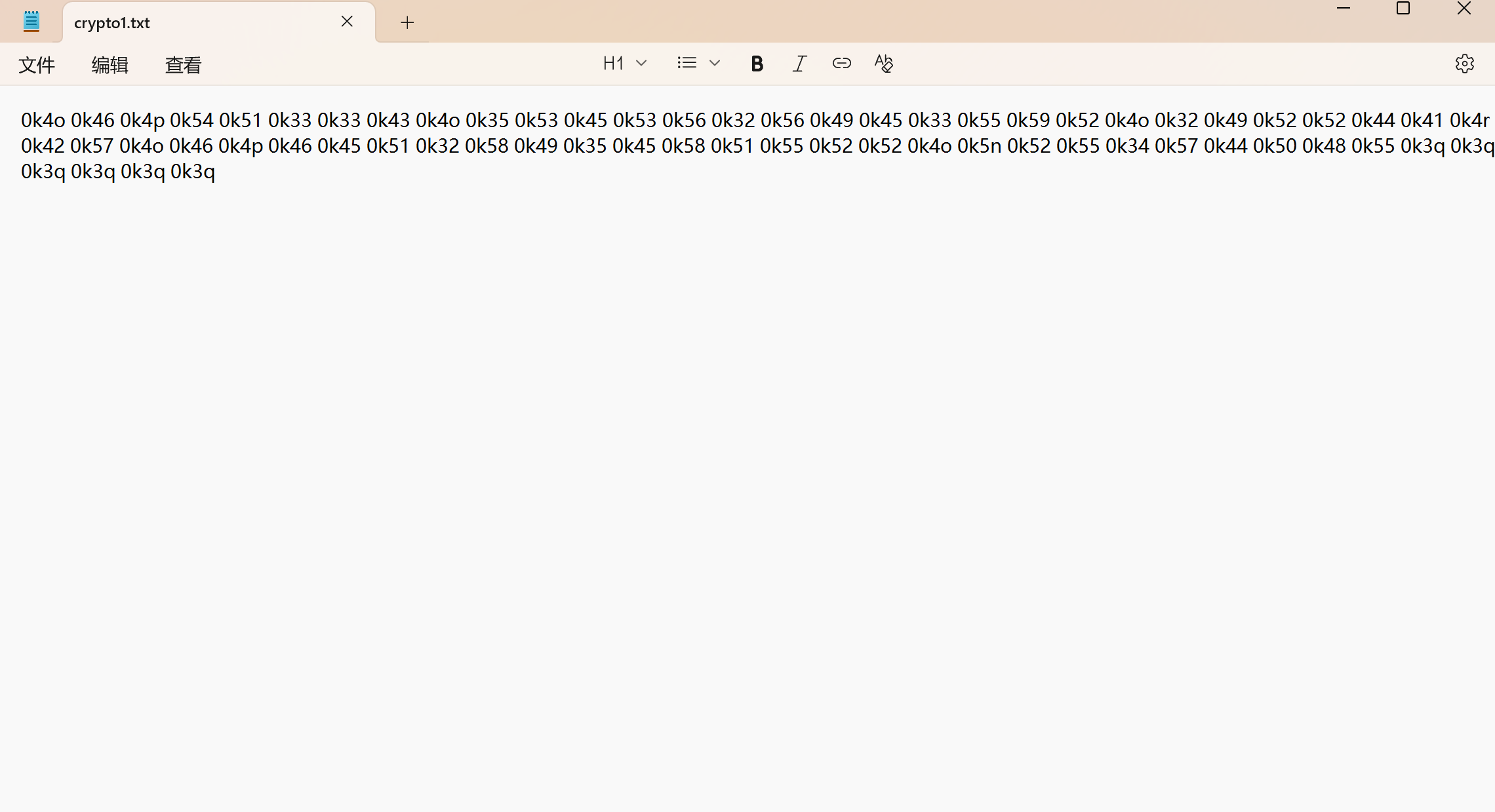The image size is (1495, 812).
Task: Click the Notepad app icon
Action: coord(31,22)
